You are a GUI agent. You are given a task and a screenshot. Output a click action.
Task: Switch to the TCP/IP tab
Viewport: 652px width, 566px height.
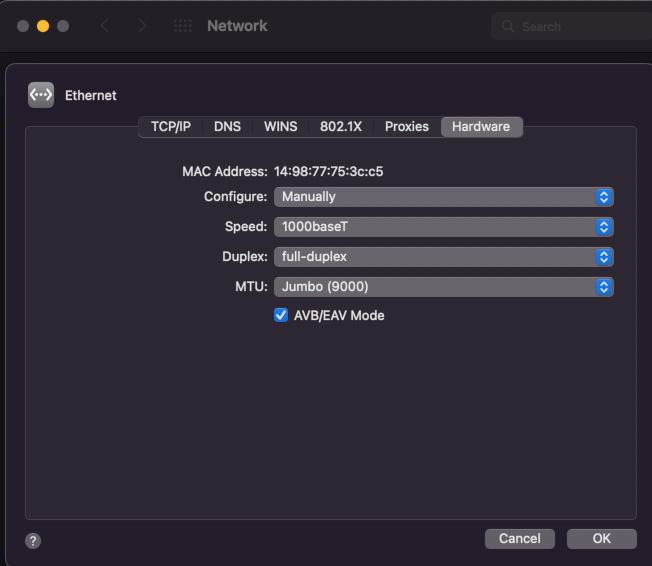pos(170,127)
